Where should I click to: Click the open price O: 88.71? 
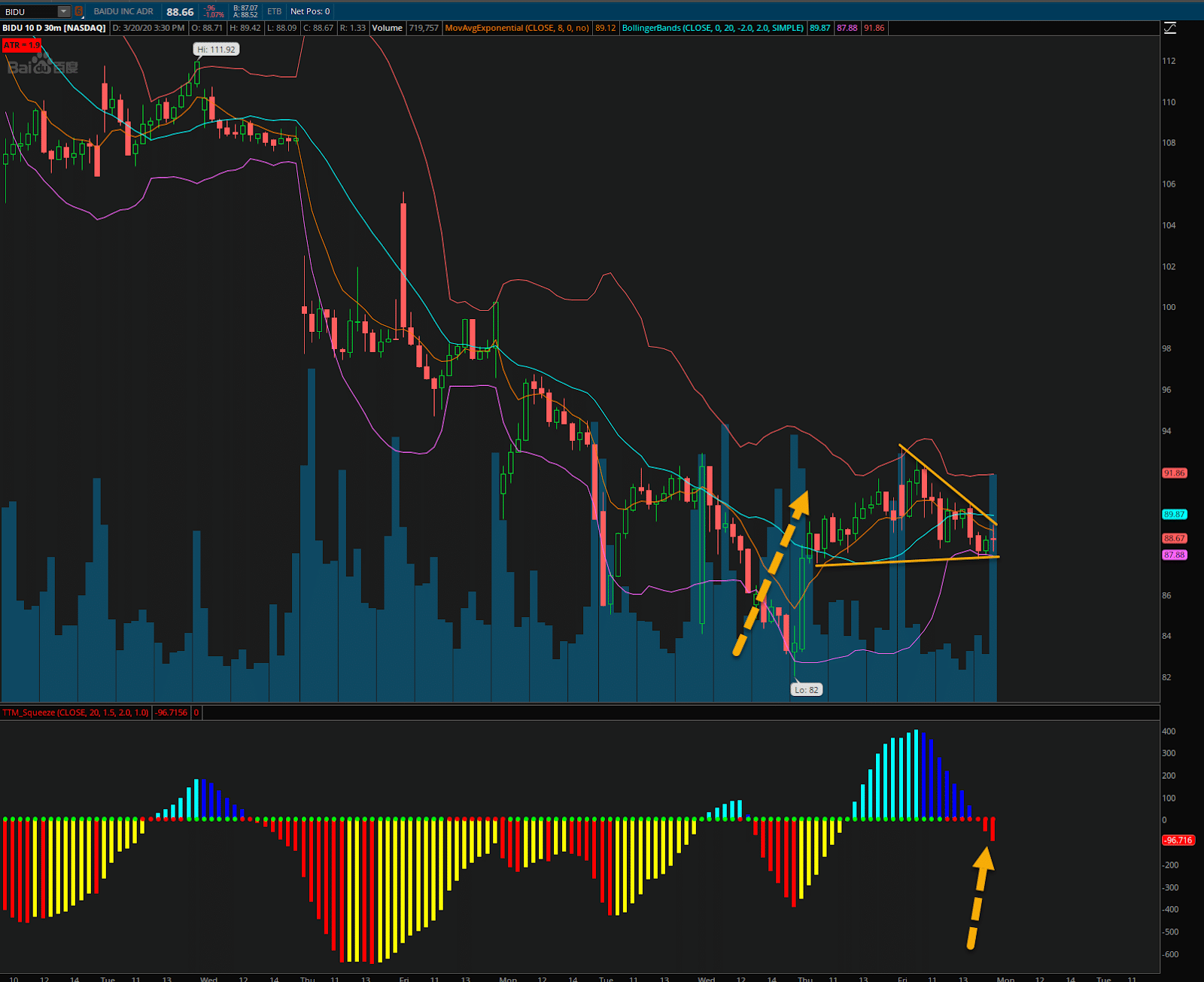(207, 28)
